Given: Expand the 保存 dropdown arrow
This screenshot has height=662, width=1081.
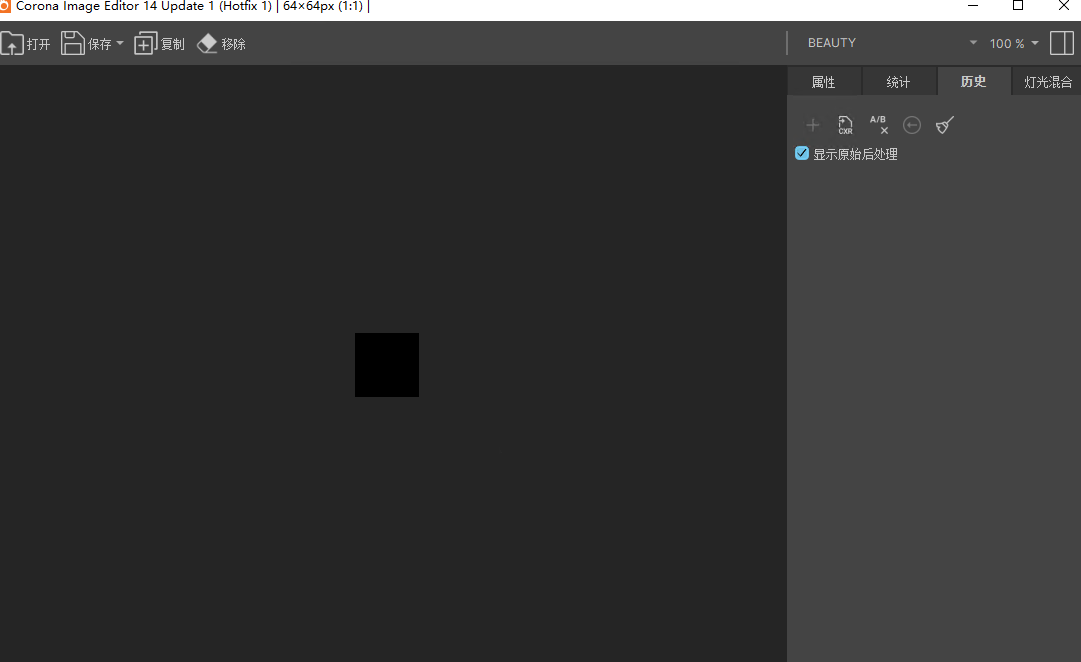Looking at the screenshot, I should pyautogui.click(x=120, y=43).
